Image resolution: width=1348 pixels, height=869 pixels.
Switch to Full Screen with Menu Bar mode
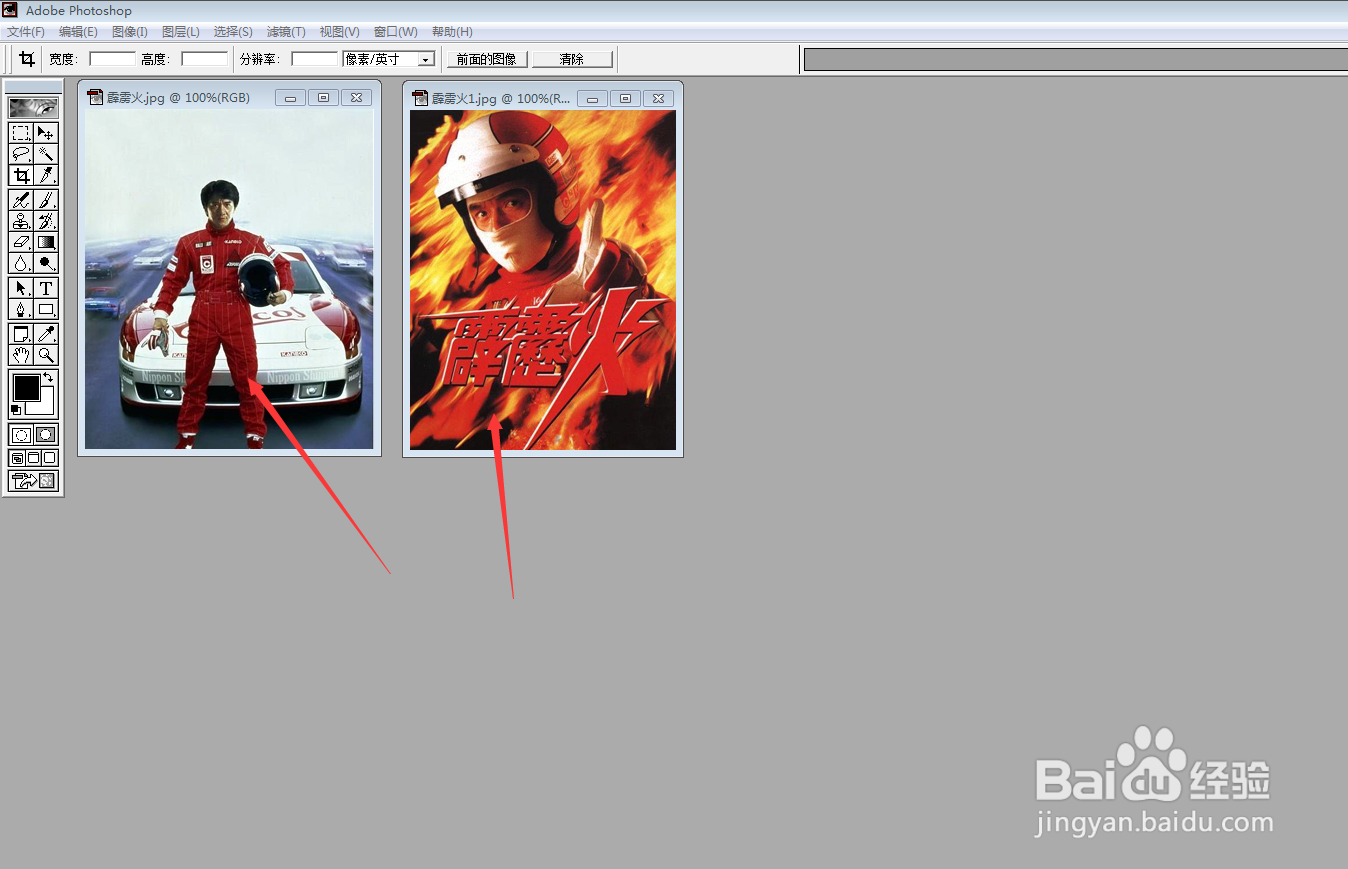point(33,458)
